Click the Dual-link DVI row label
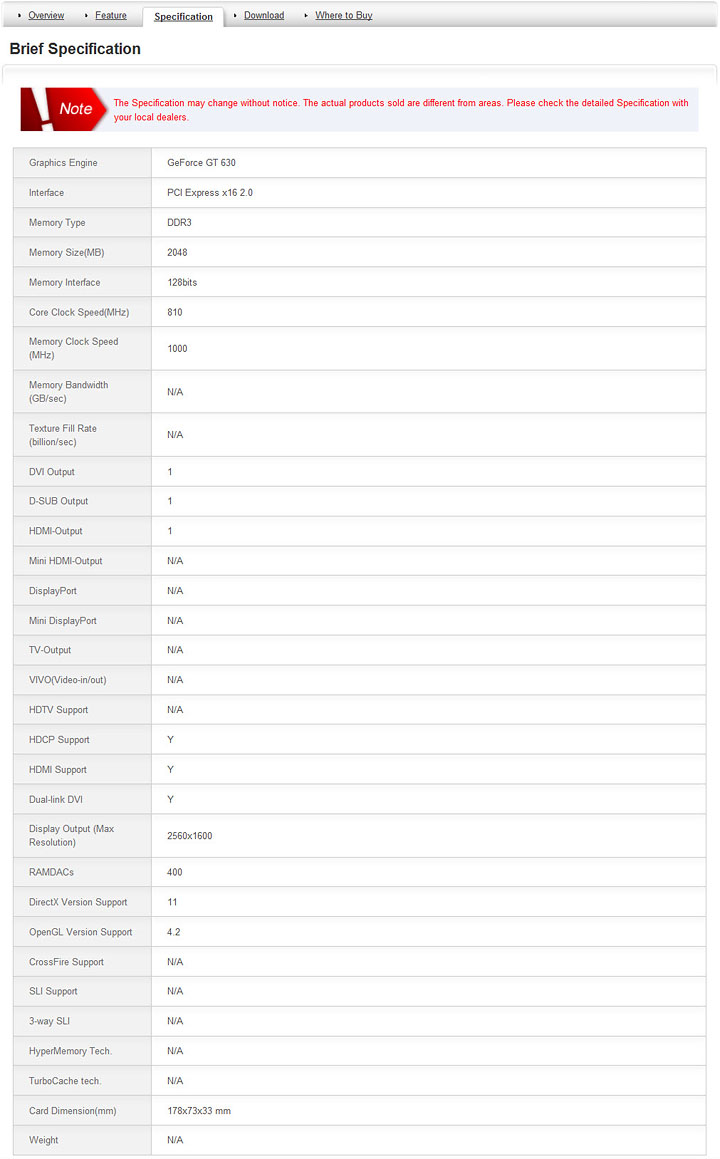 click(x=56, y=800)
